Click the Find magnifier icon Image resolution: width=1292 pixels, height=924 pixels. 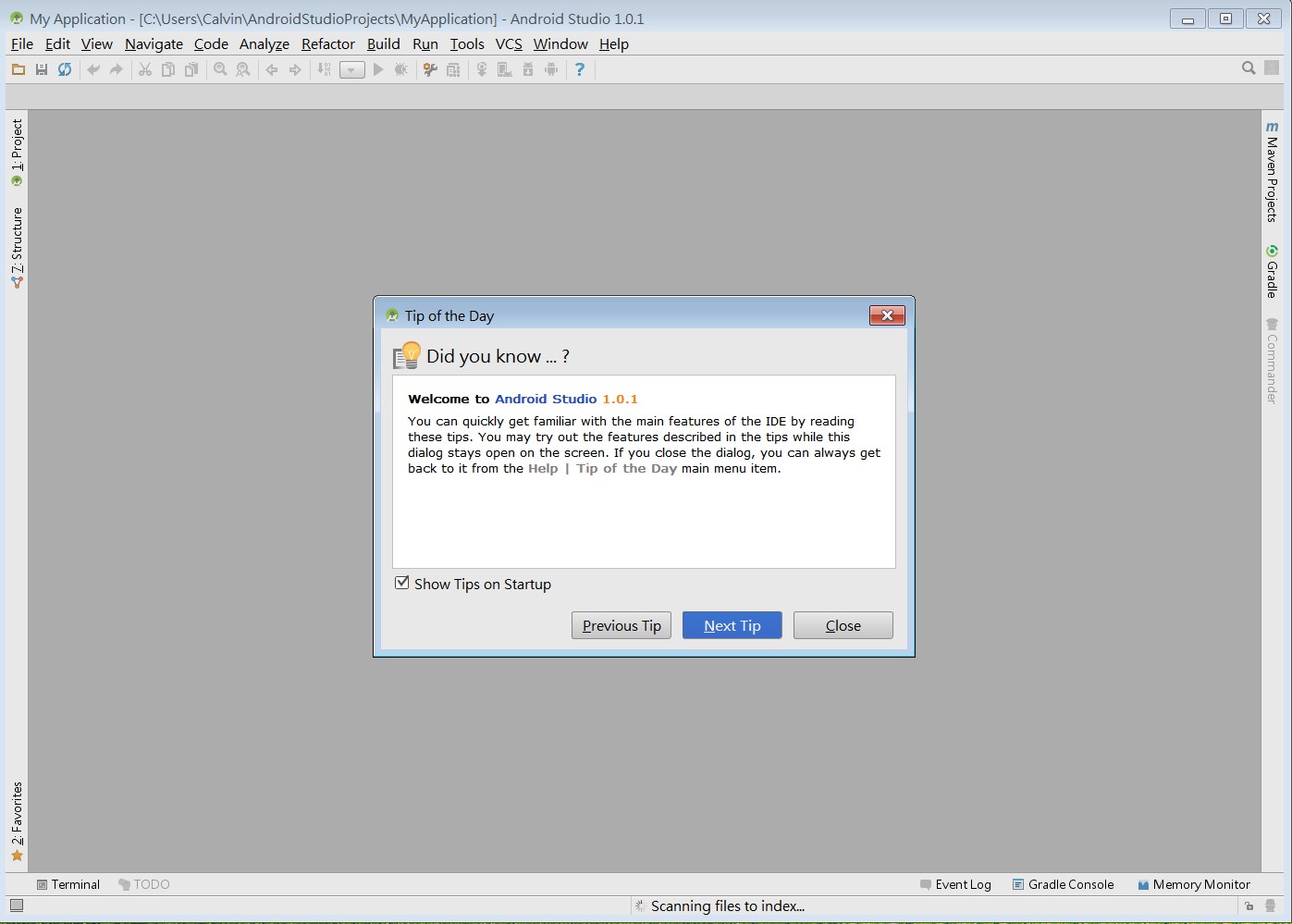(220, 69)
